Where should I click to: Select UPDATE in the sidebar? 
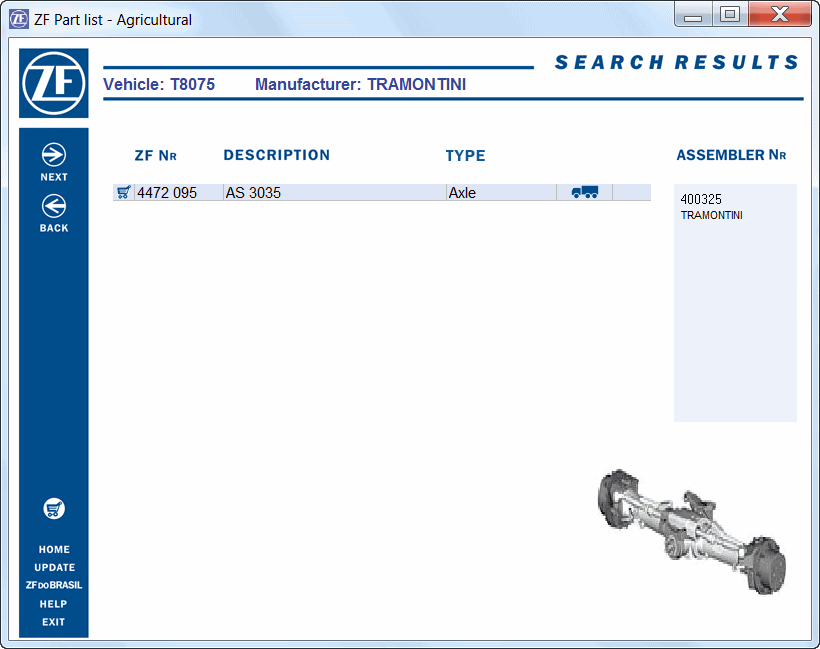[54, 567]
